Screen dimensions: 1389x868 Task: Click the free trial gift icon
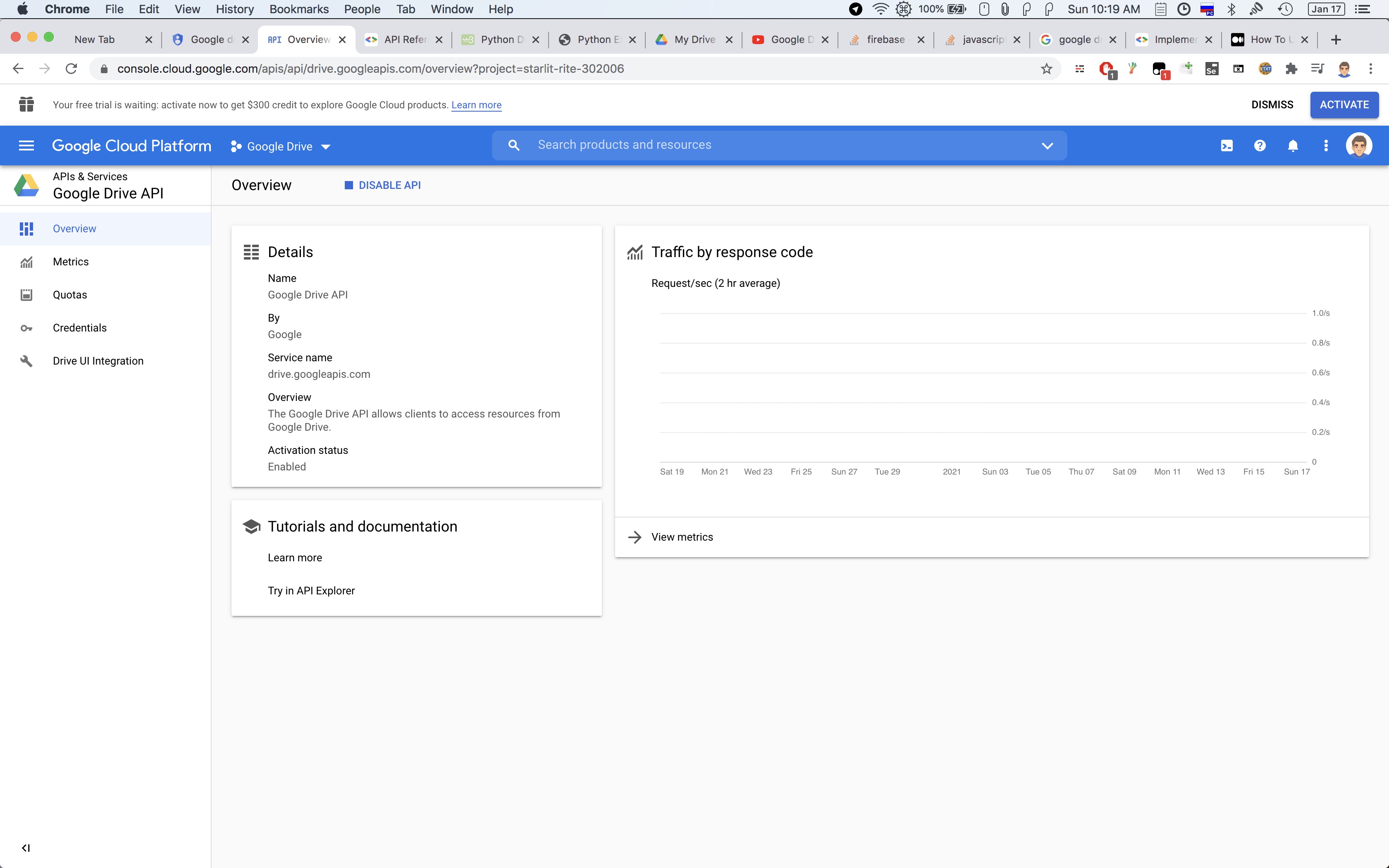pos(26,105)
